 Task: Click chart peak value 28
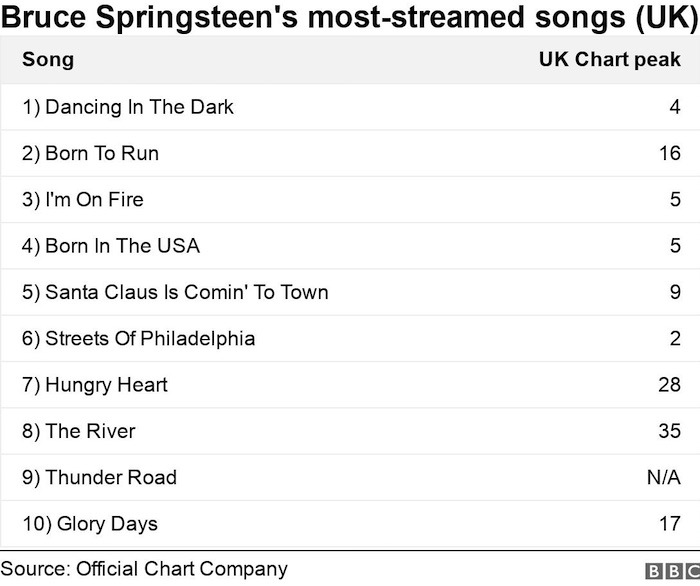[x=670, y=385]
